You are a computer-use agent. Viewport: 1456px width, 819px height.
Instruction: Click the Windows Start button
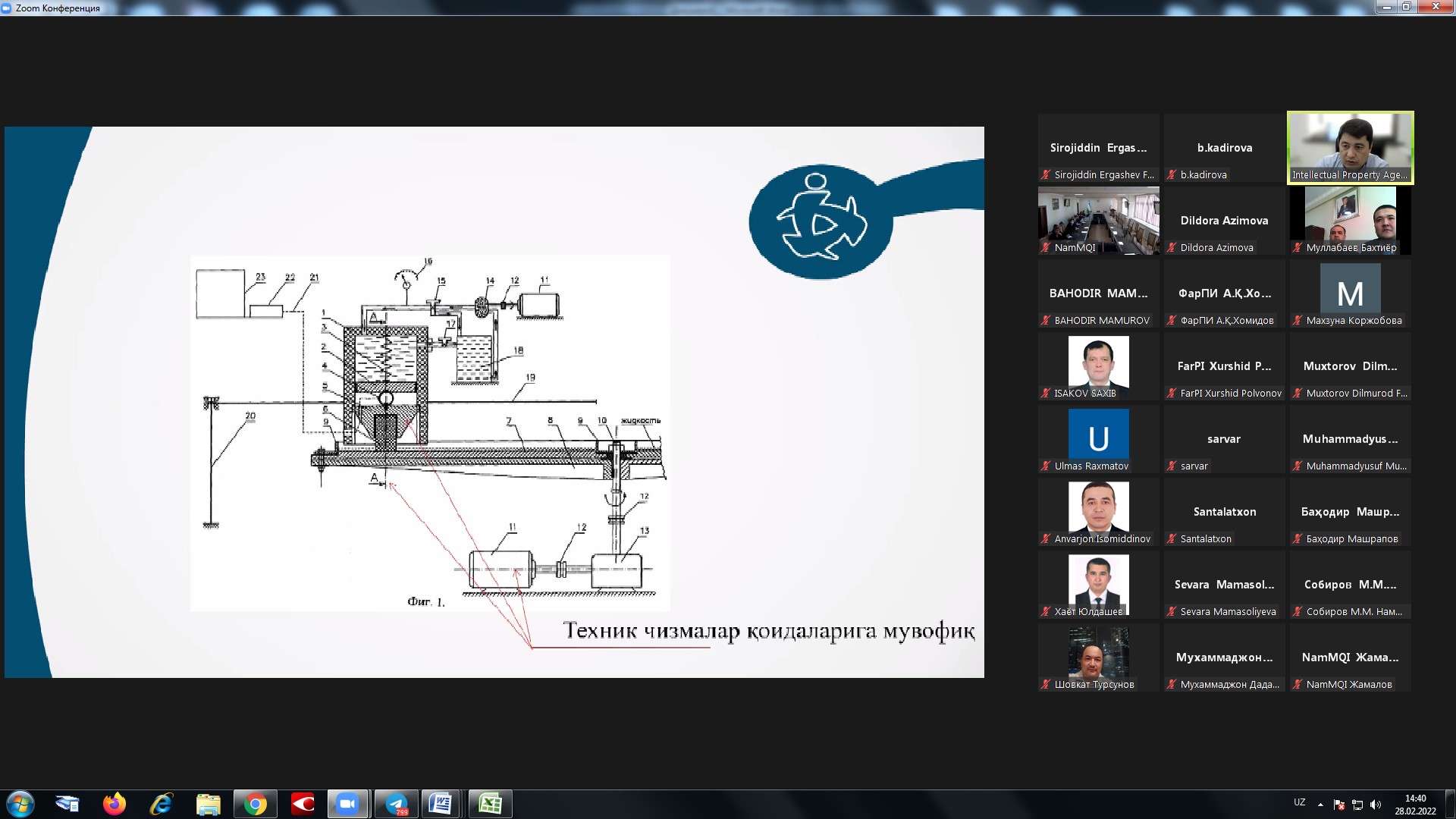tap(20, 804)
